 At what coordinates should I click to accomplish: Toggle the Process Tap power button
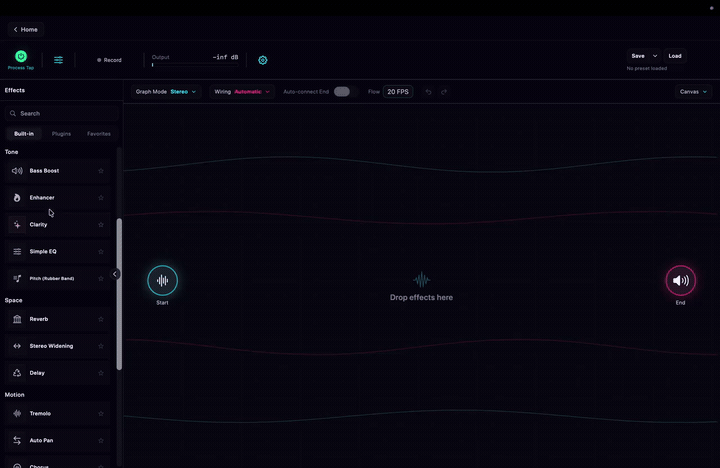coord(21,56)
